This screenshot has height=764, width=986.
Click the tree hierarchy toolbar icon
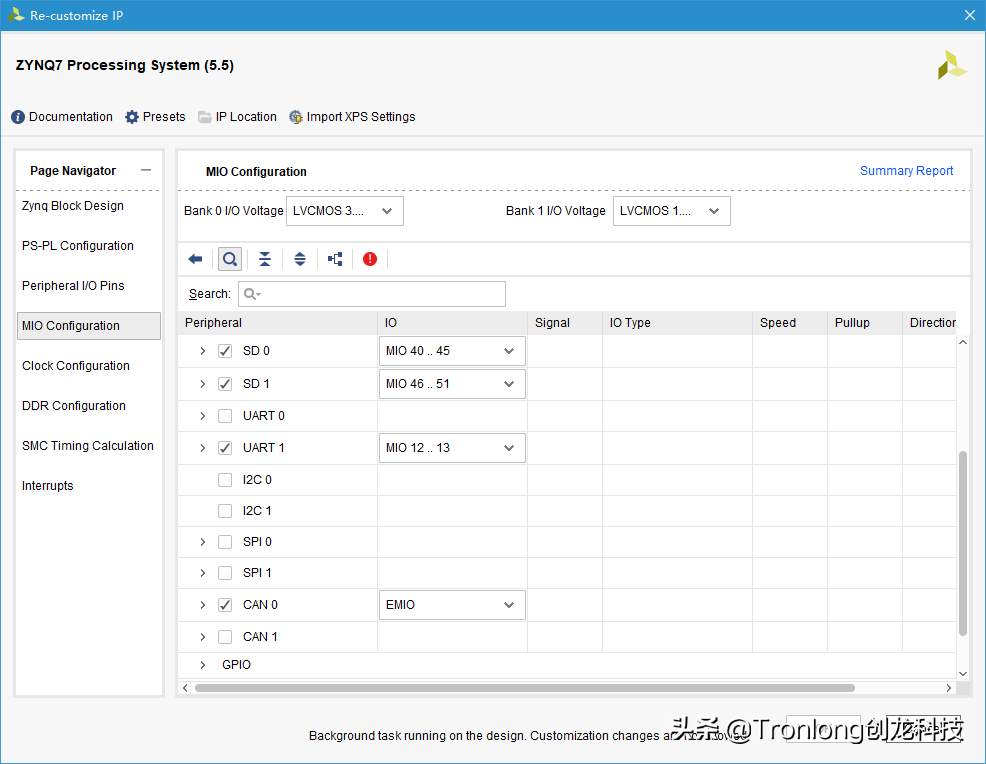click(335, 259)
